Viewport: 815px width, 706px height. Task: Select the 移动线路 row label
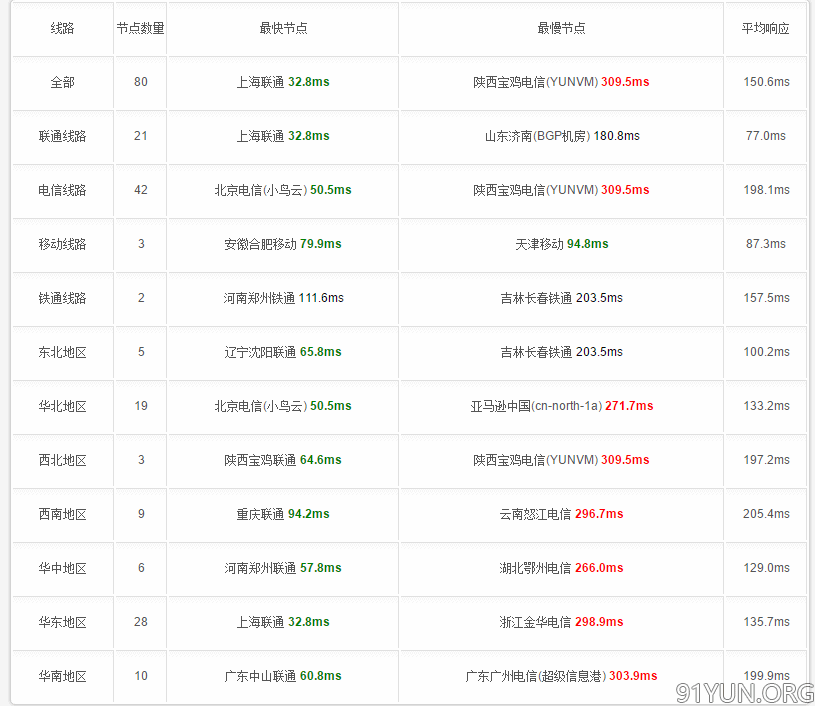coord(62,244)
